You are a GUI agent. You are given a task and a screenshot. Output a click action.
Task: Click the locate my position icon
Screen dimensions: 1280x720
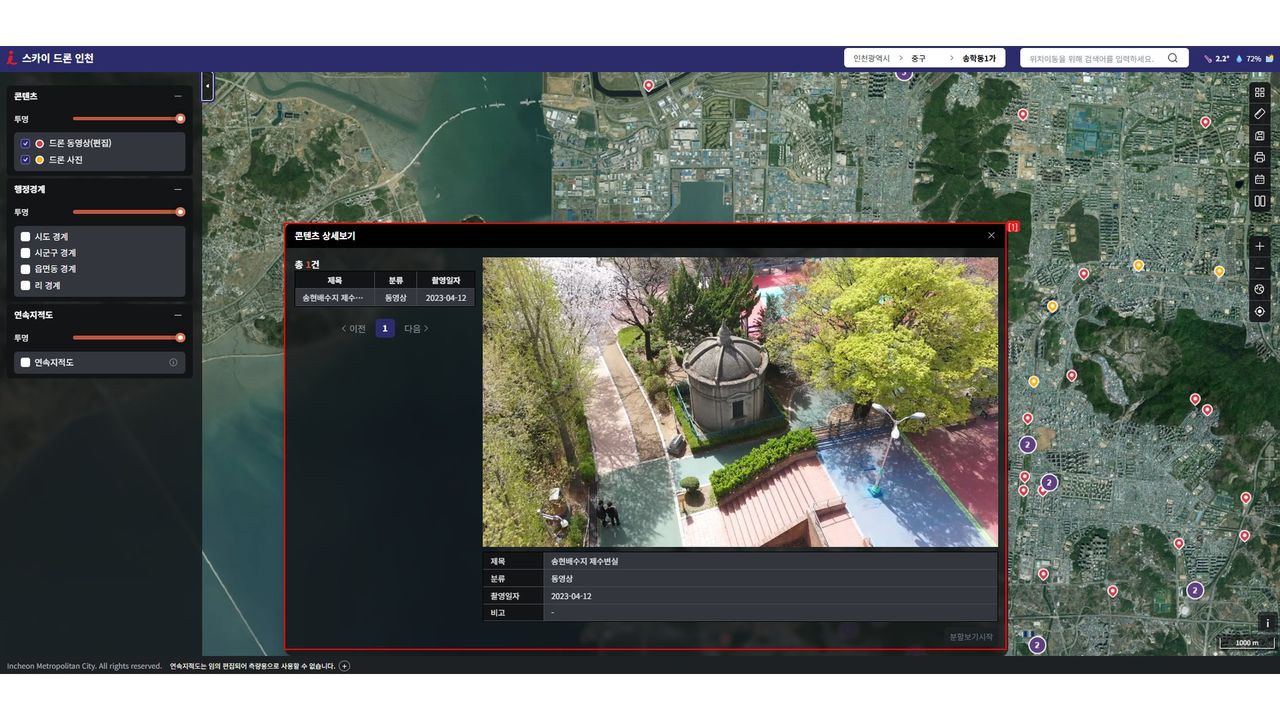point(1259,312)
